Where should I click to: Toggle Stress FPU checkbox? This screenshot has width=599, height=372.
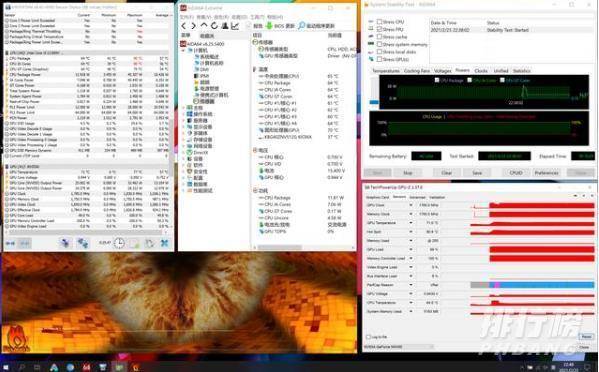[x=379, y=29]
